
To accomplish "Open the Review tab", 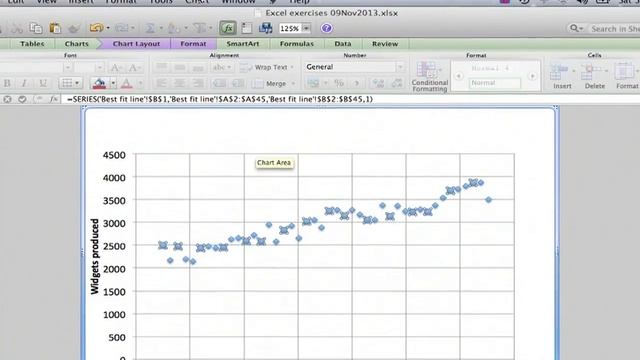I will click(384, 44).
